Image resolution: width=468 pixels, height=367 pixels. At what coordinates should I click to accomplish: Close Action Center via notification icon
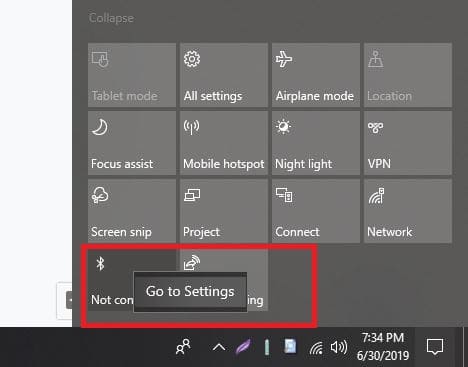click(435, 347)
